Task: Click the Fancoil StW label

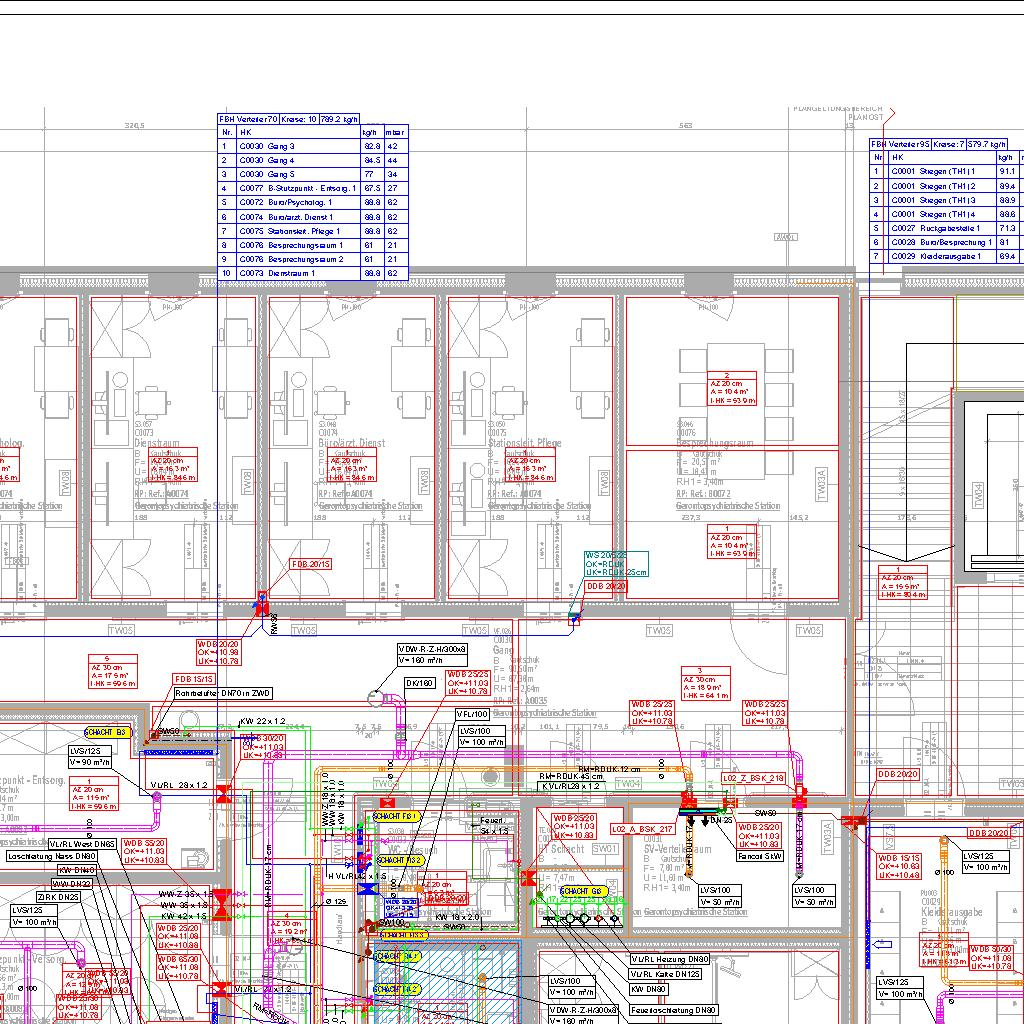Action: [759, 856]
